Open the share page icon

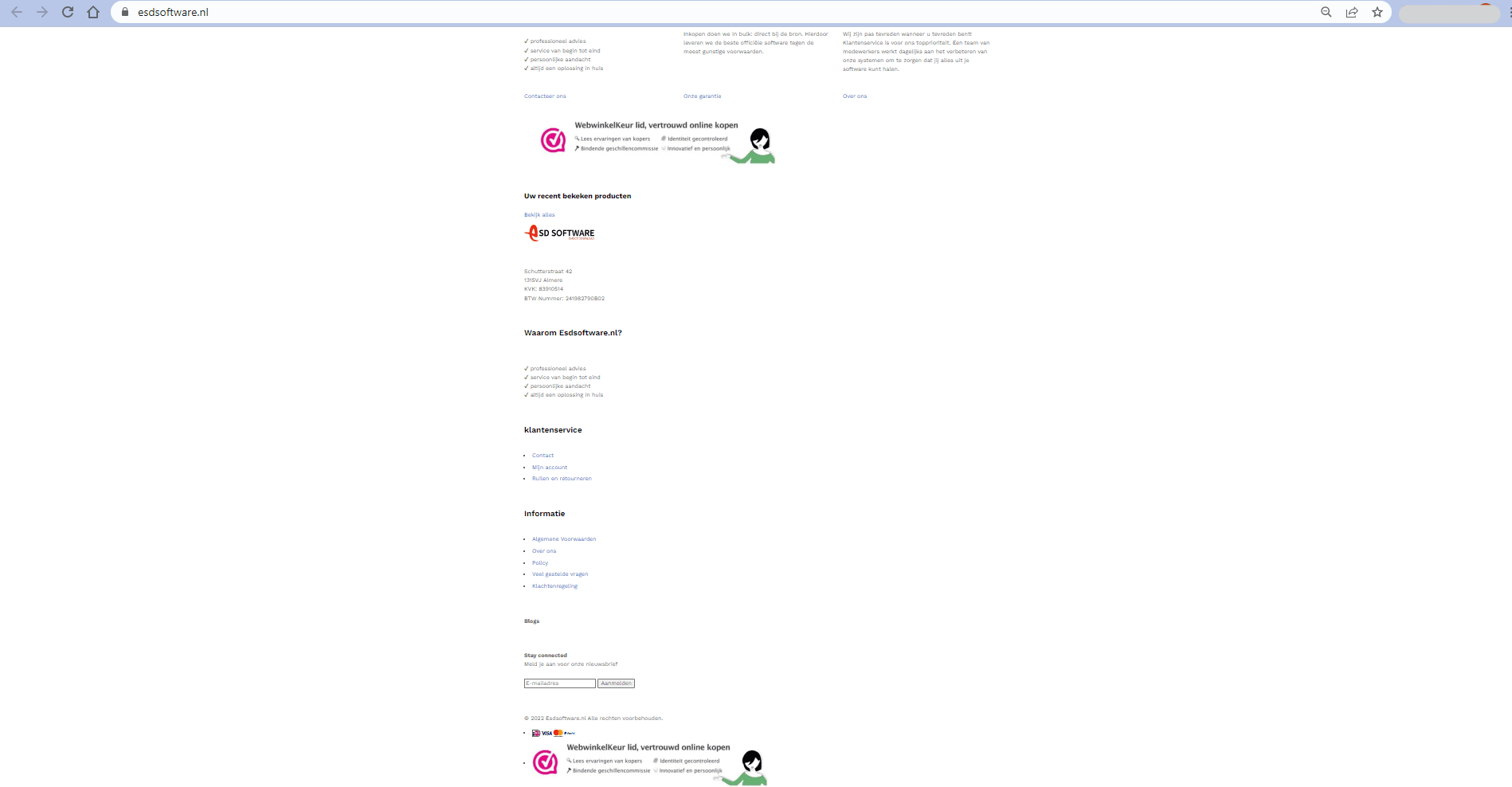pos(1352,12)
